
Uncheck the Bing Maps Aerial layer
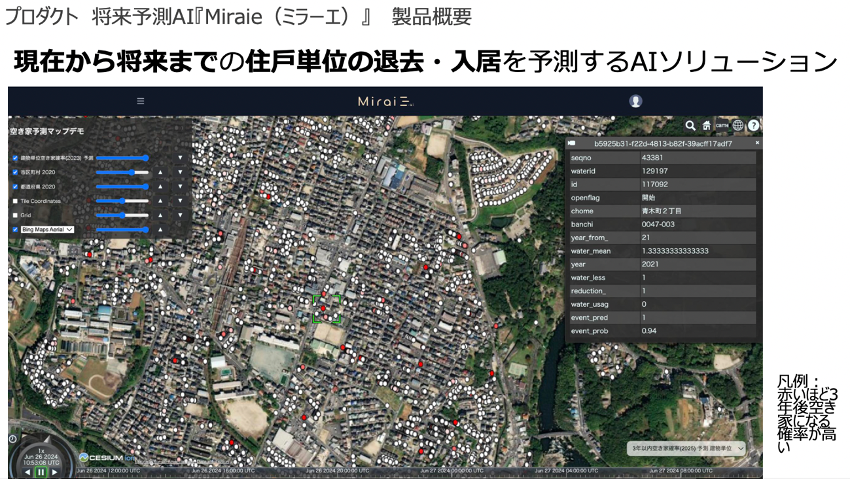coord(14,229)
